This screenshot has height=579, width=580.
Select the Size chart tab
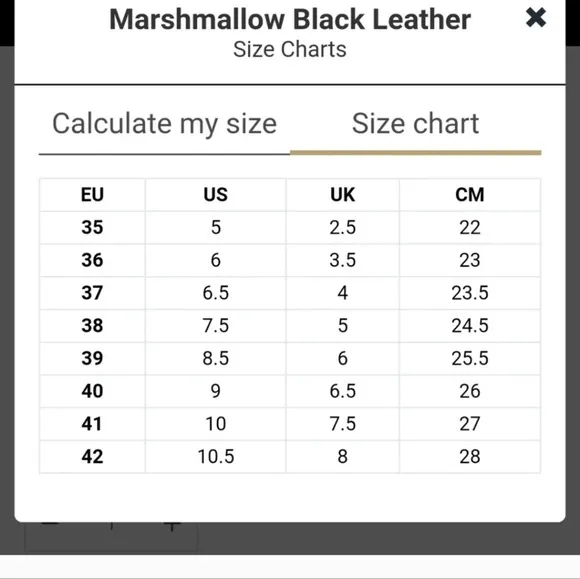tap(415, 124)
